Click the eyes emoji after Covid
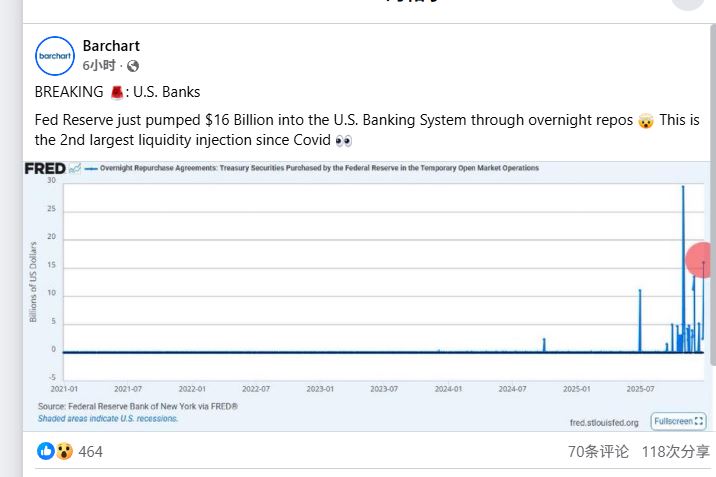The height and width of the screenshot is (477, 716). 344,140
